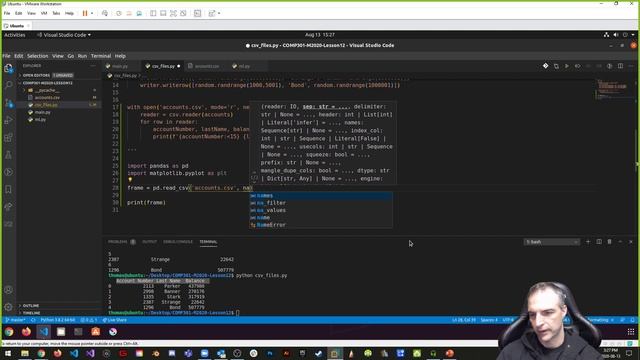Click the Windows Start button

coord(7,353)
